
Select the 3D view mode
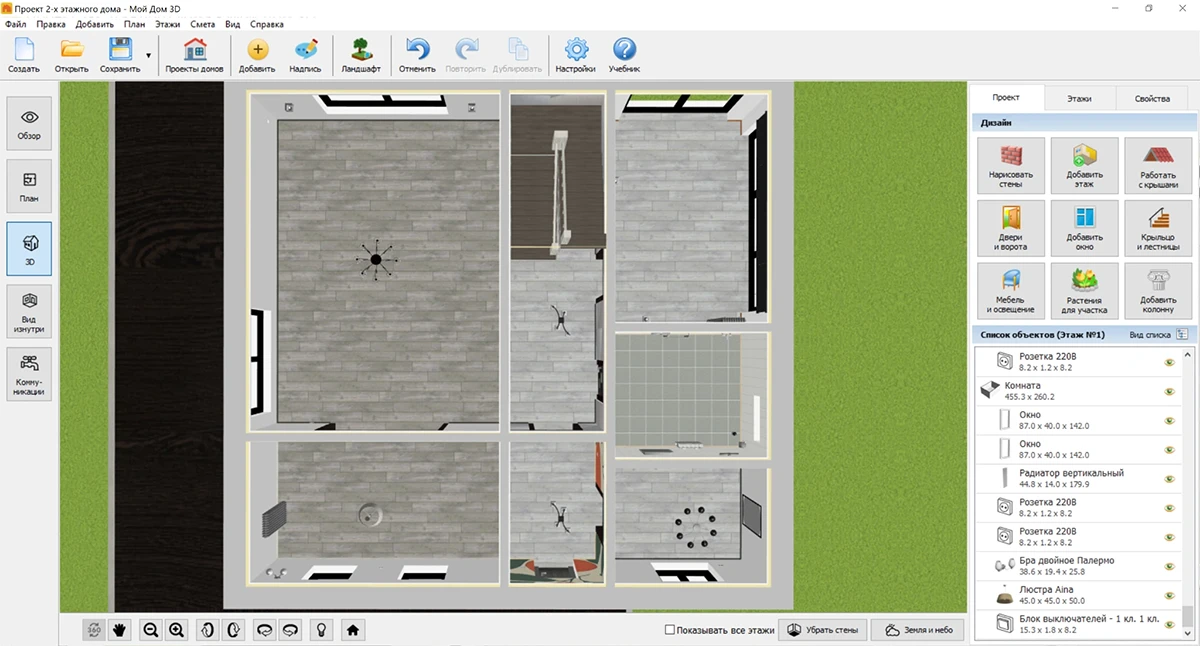click(x=29, y=249)
